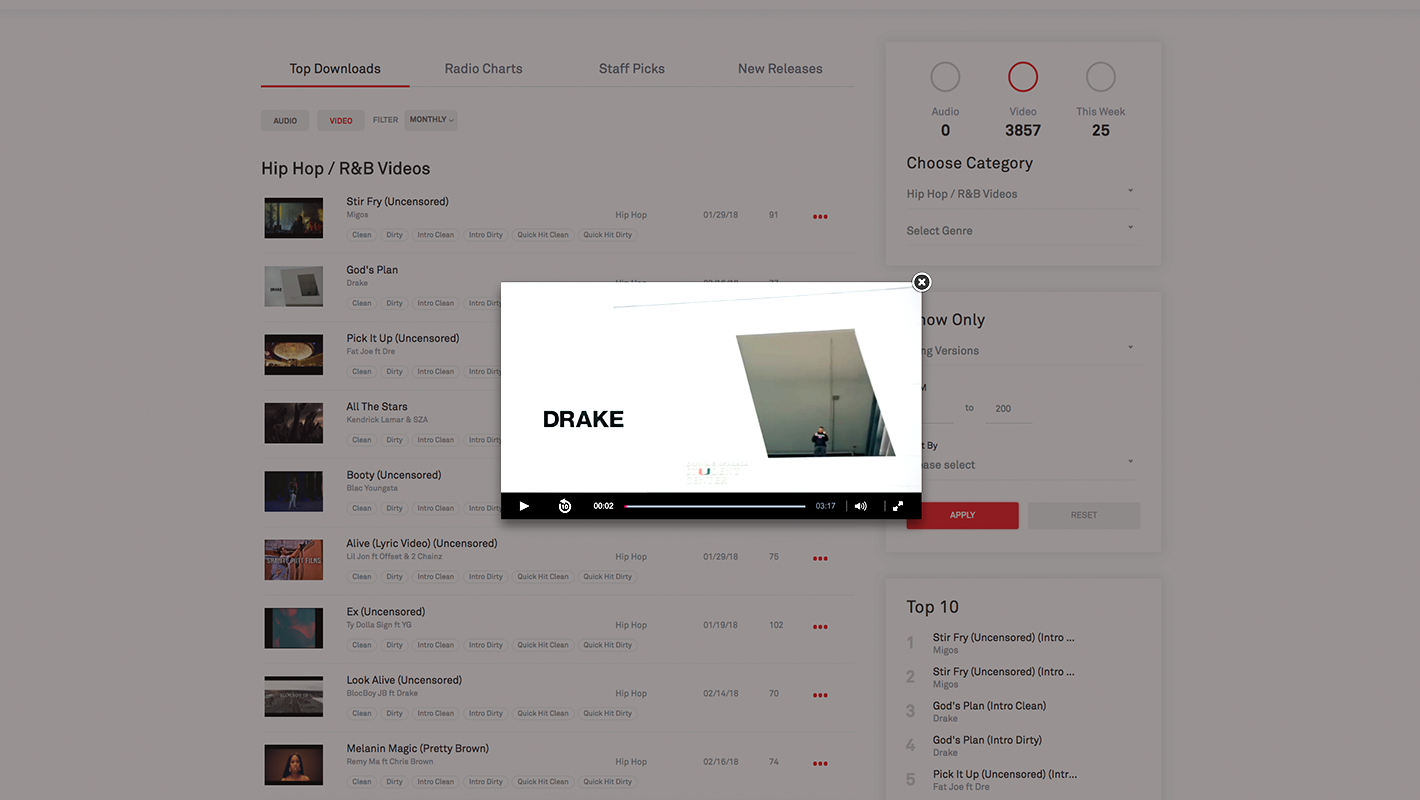
Task: Mute the video volume
Action: coord(860,506)
